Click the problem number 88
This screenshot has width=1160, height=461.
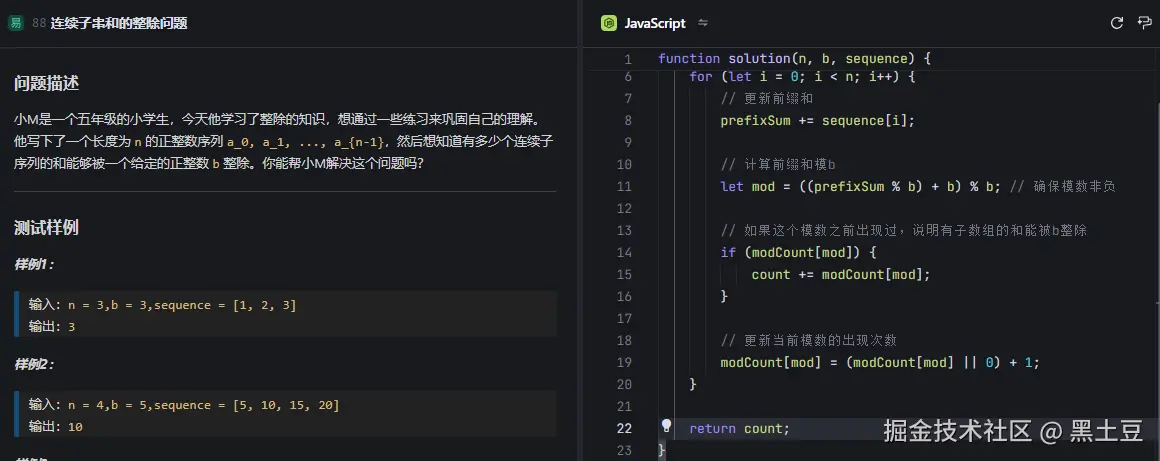[39, 23]
